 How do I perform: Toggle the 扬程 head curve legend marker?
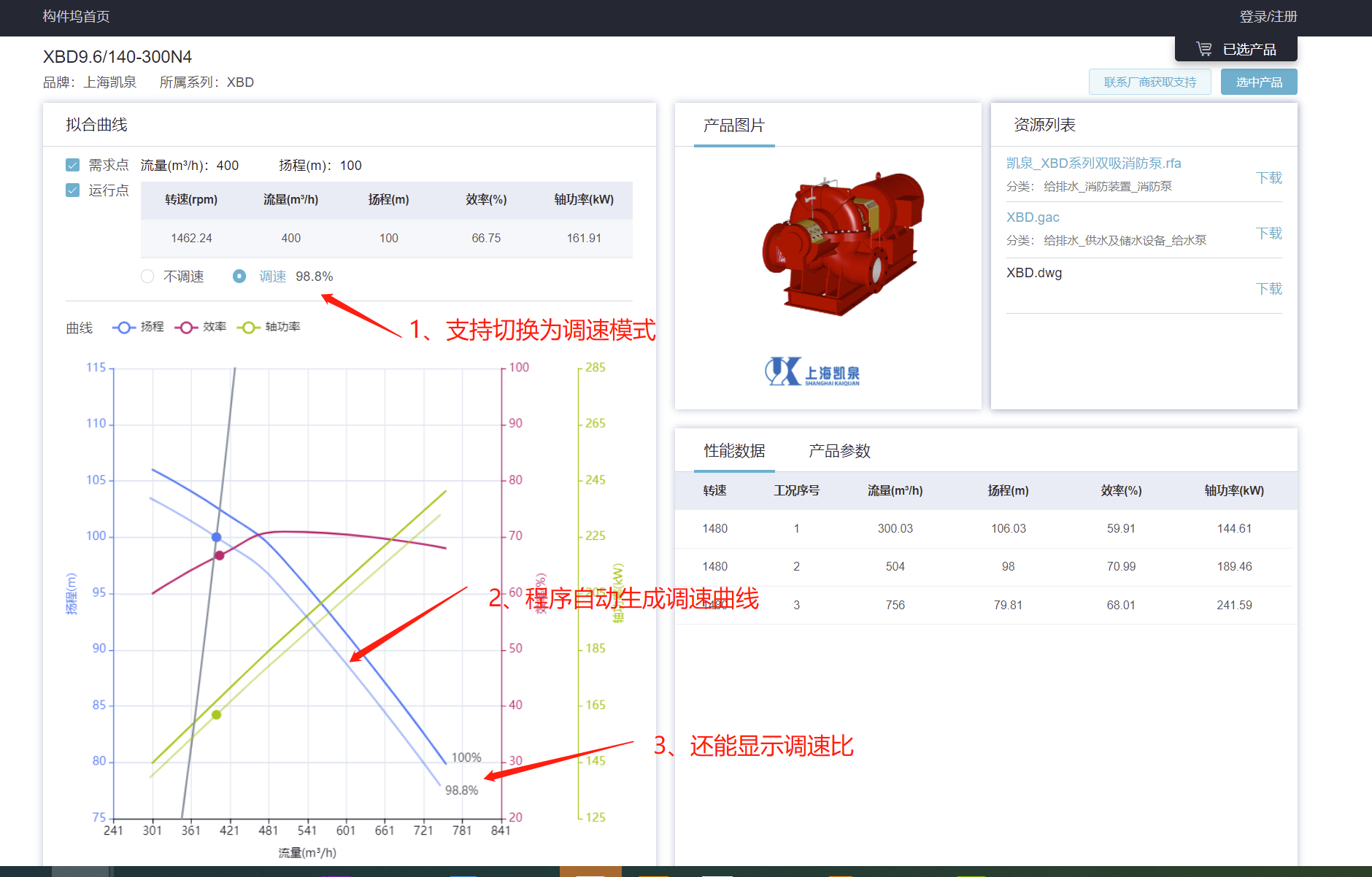click(124, 327)
